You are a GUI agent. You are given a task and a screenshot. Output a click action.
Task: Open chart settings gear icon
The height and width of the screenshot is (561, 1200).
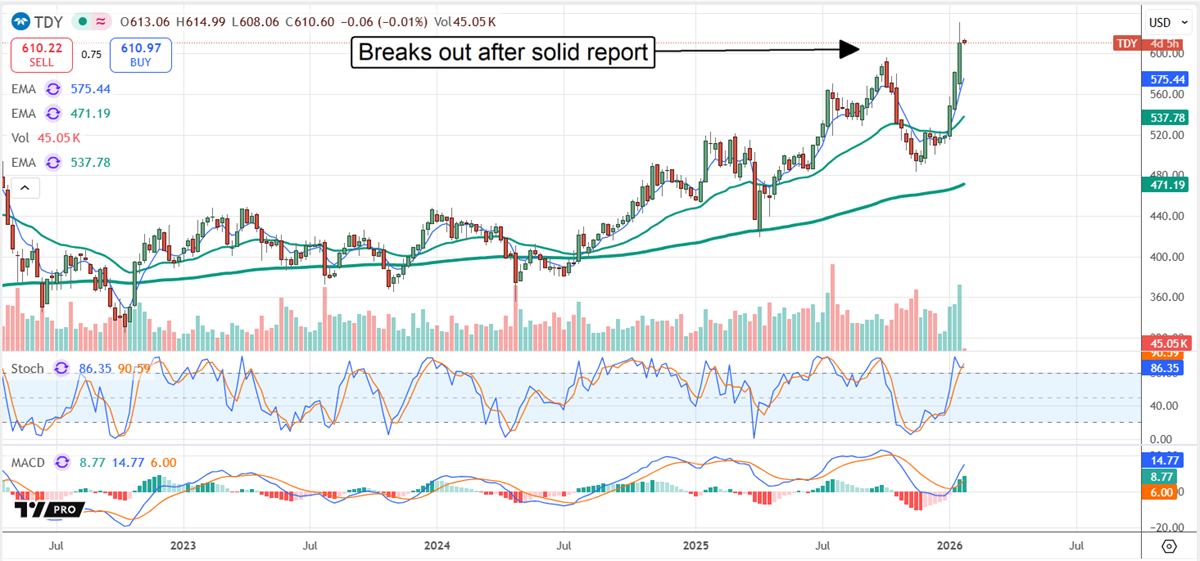click(1168, 546)
